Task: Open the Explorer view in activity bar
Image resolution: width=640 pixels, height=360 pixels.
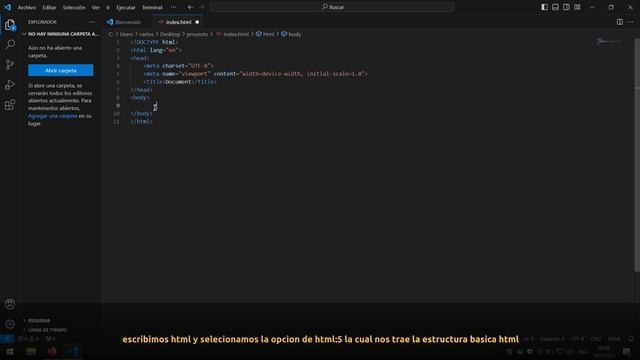Action: [x=10, y=25]
